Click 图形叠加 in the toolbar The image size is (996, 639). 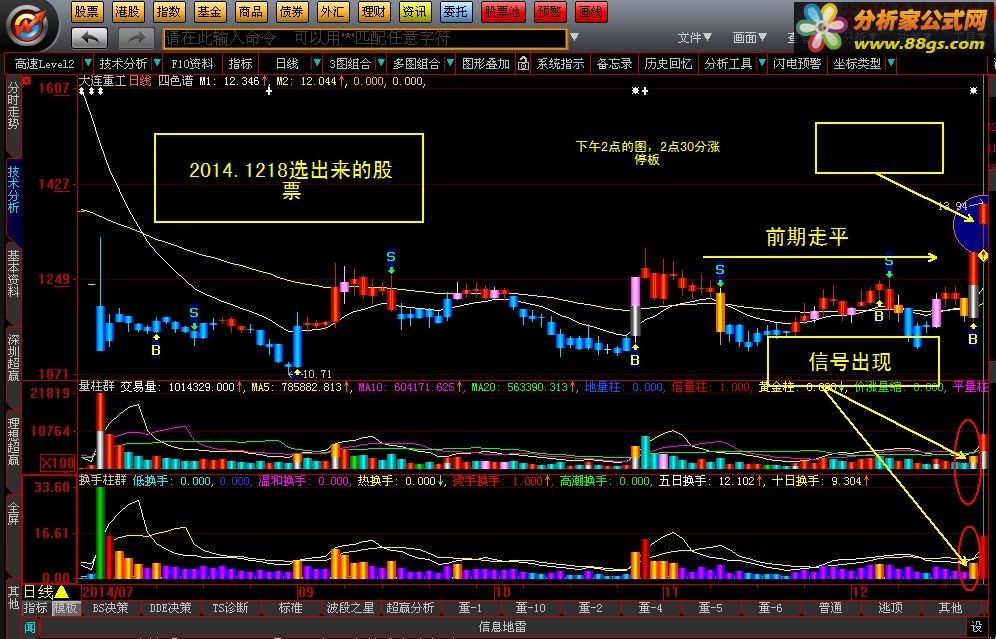[x=485, y=64]
